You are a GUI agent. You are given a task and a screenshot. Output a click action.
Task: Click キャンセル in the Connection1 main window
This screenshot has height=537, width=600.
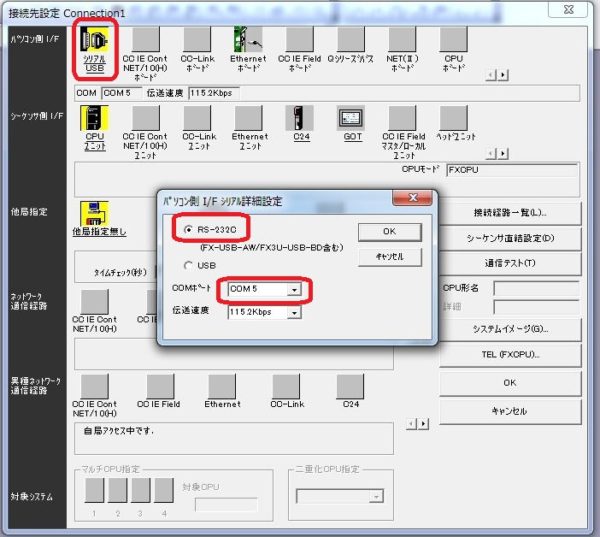click(510, 411)
